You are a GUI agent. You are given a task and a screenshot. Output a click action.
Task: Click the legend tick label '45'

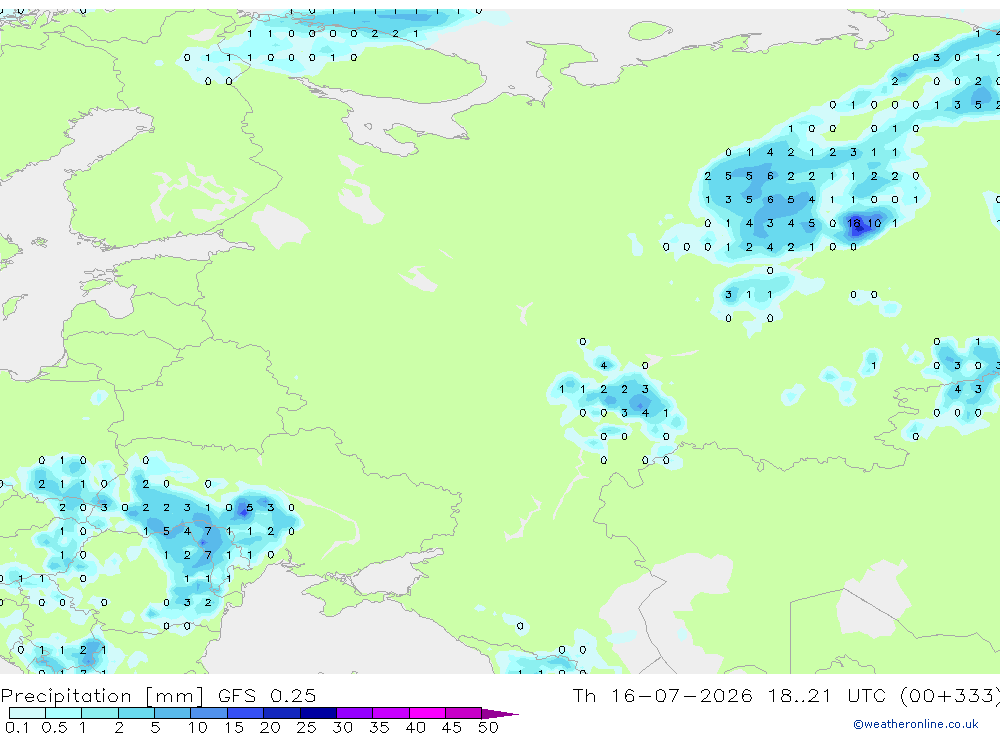[x=452, y=727]
